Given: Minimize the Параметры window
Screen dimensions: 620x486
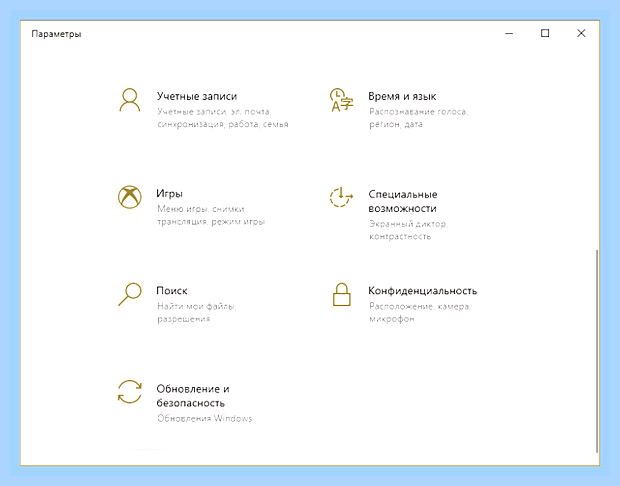Looking at the screenshot, I should tap(509, 33).
